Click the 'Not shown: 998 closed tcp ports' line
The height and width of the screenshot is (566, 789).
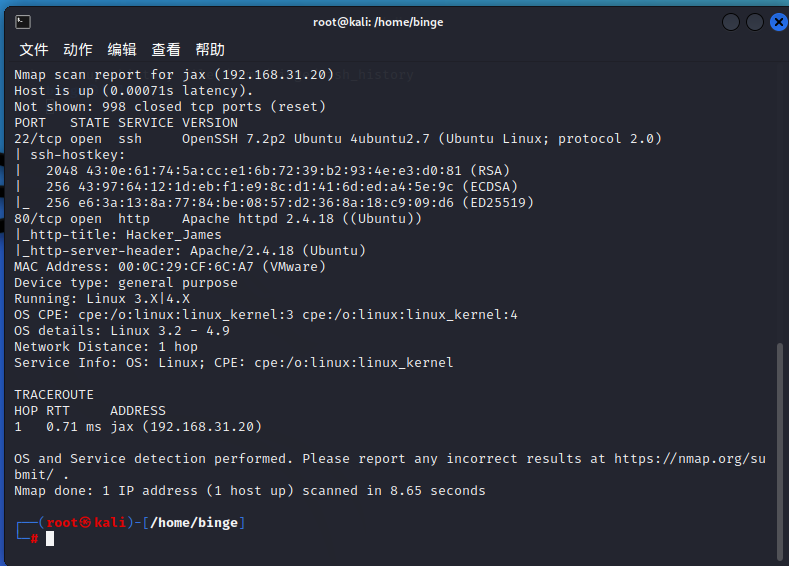pos(170,107)
